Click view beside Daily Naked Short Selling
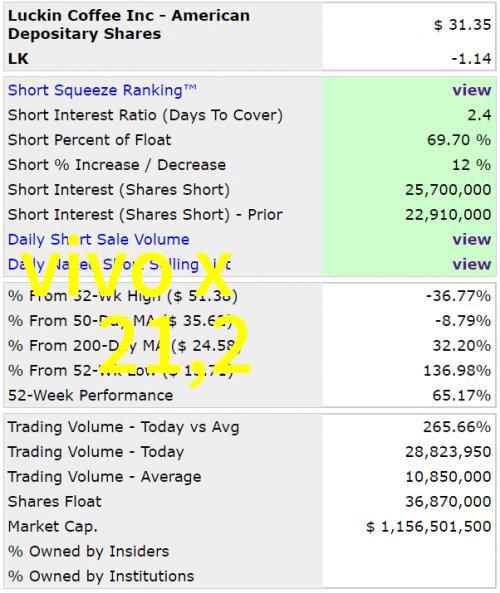500x593 pixels. tap(472, 264)
